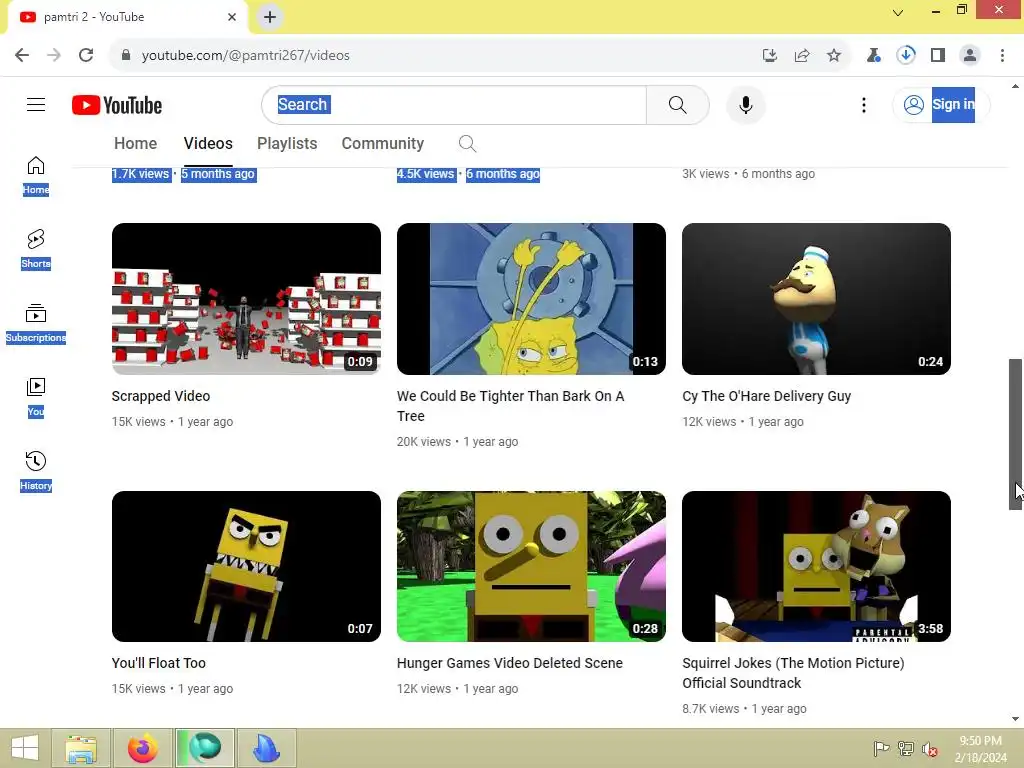Click 'Cy The O'Hare Delivery Guy' title
1024x768 pixels.
(x=767, y=396)
